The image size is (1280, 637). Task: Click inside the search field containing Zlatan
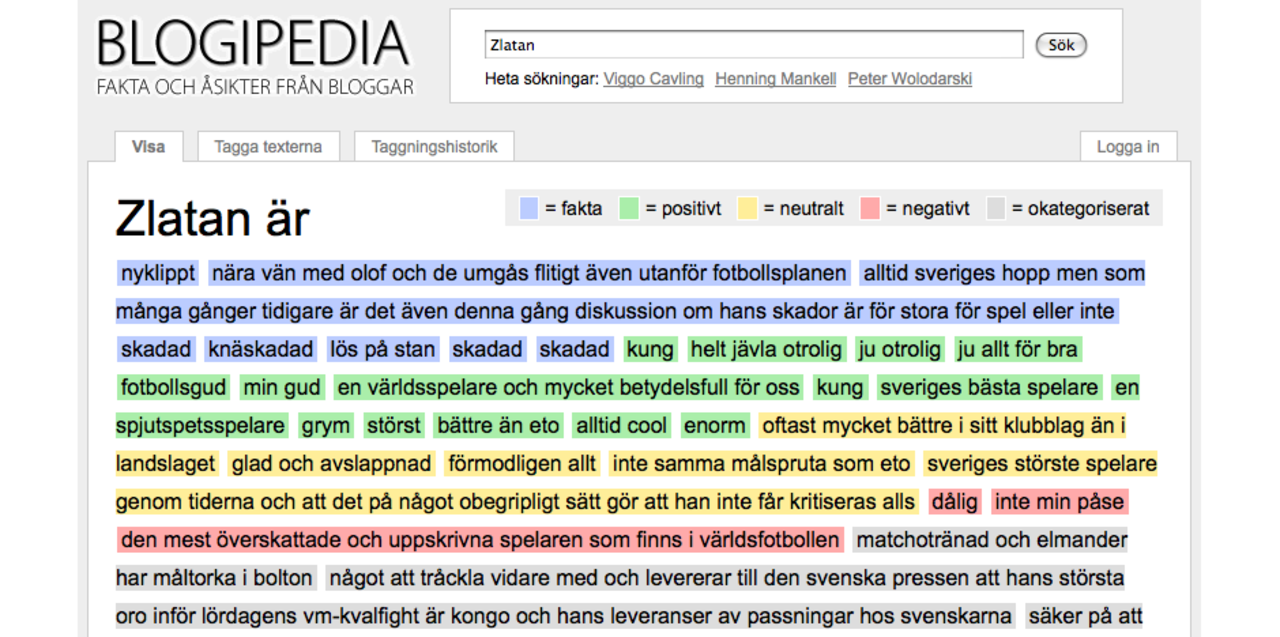(753, 44)
